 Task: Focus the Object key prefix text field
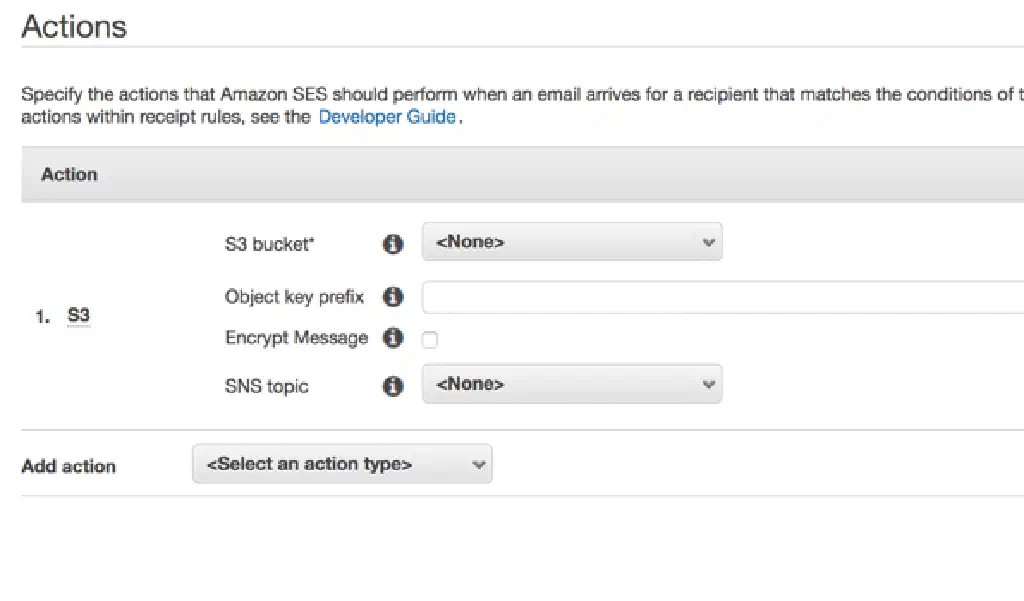[722, 297]
